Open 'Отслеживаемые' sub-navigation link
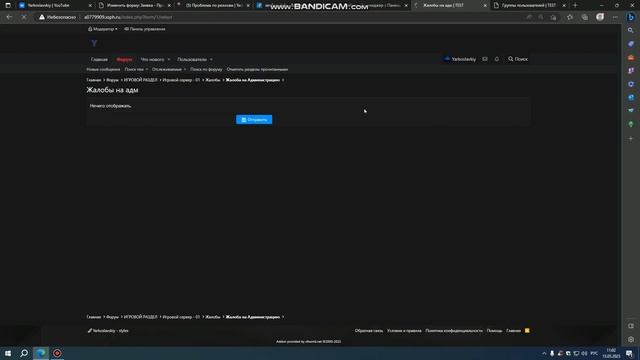 pos(167,69)
